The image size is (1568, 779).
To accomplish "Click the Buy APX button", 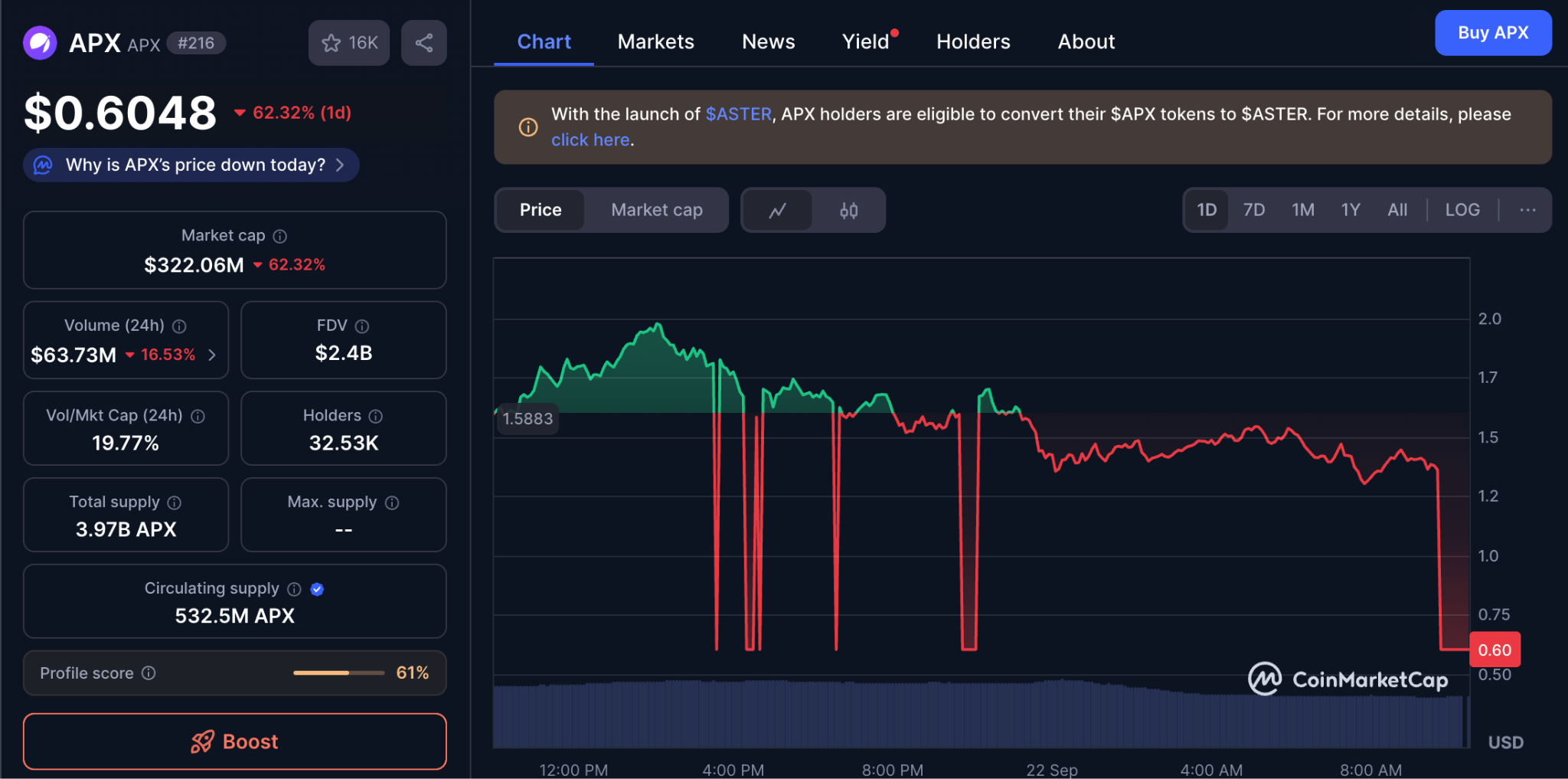I will (x=1492, y=33).
